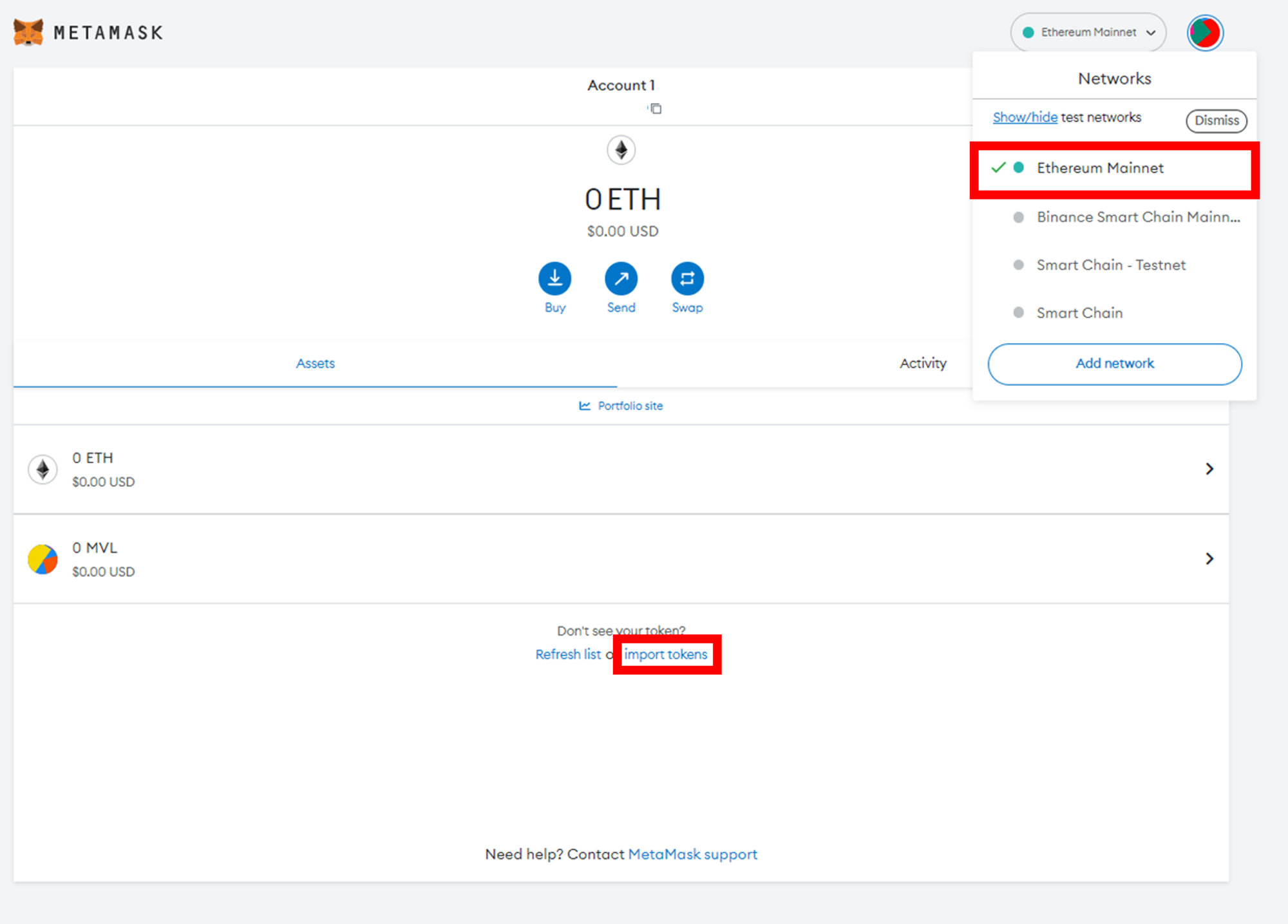The height and width of the screenshot is (924, 1288).
Task: Click the teal dot in the network selector
Action: coord(1028,32)
